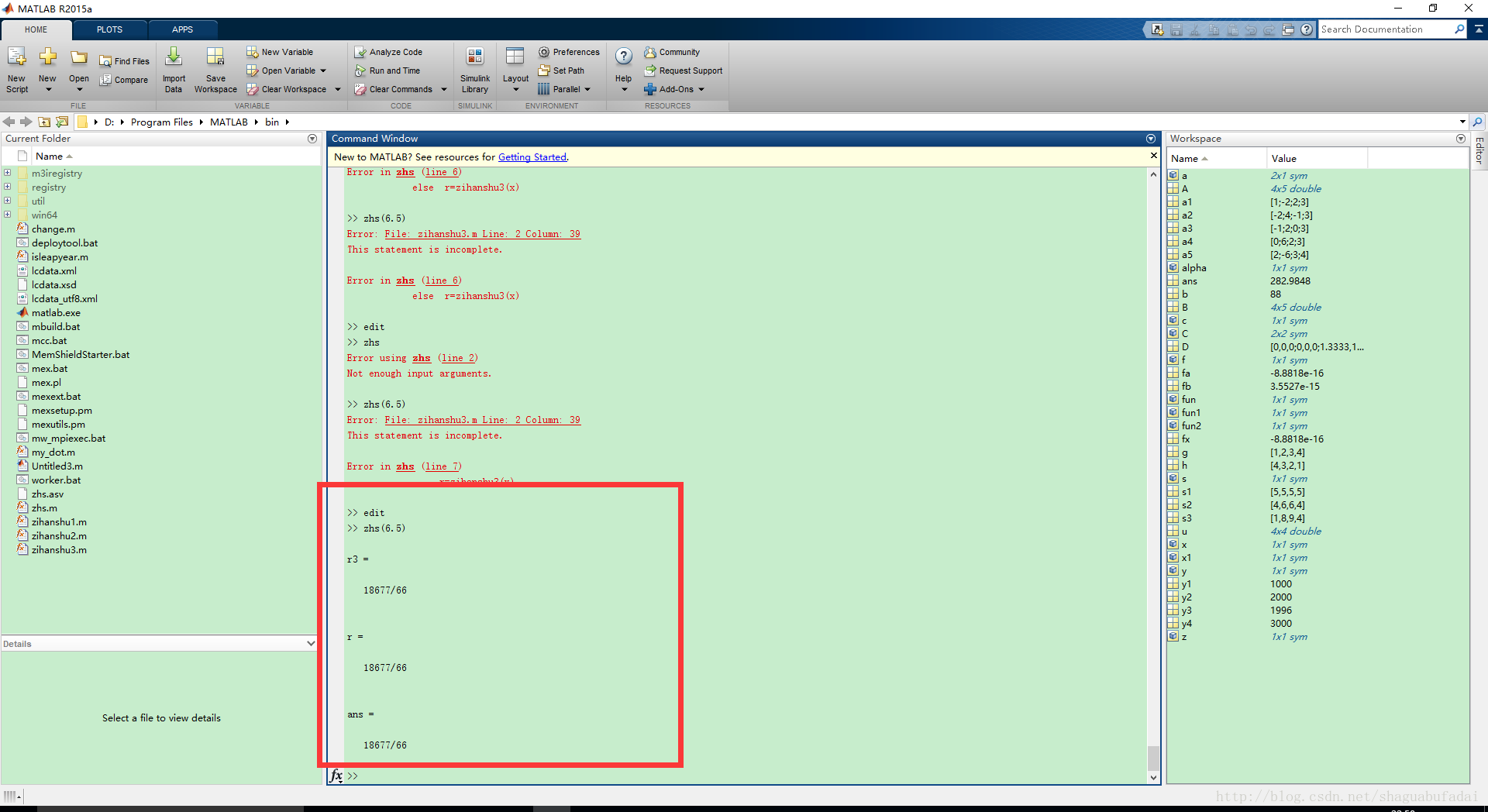
Task: Switch to the HOME tab
Action: pos(36,29)
